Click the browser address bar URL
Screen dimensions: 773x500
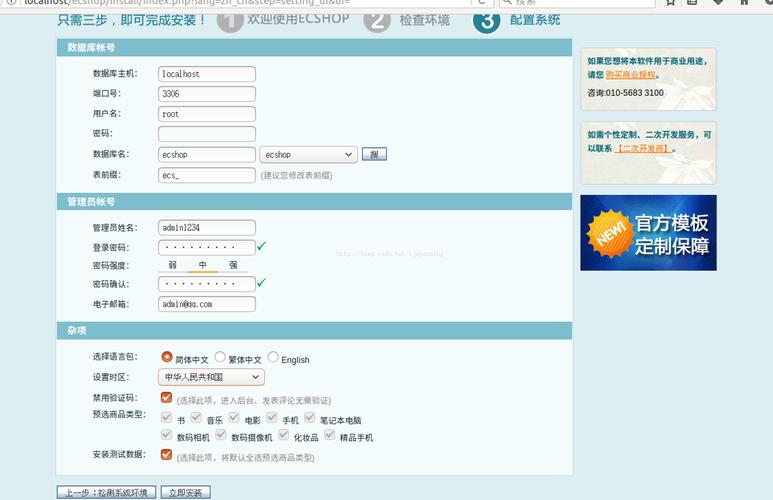pos(187,3)
